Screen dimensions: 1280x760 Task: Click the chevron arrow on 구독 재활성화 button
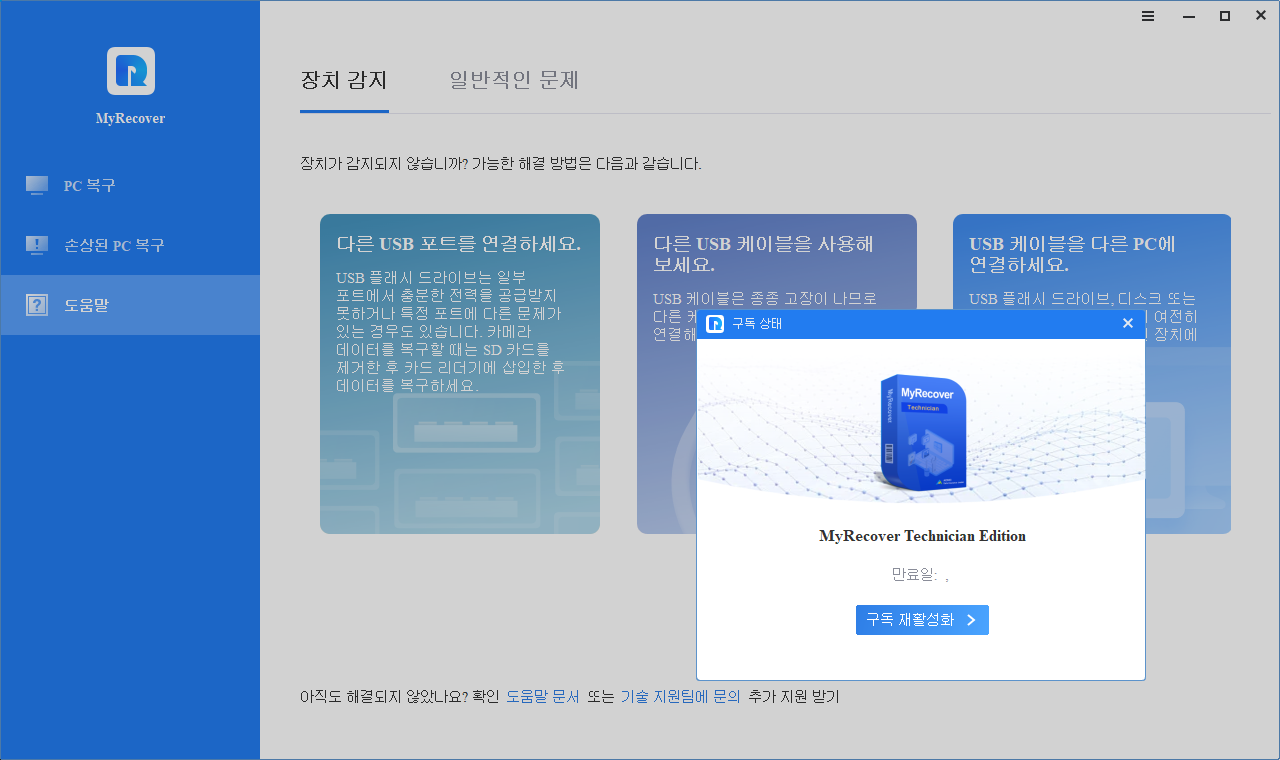pyautogui.click(x=971, y=620)
